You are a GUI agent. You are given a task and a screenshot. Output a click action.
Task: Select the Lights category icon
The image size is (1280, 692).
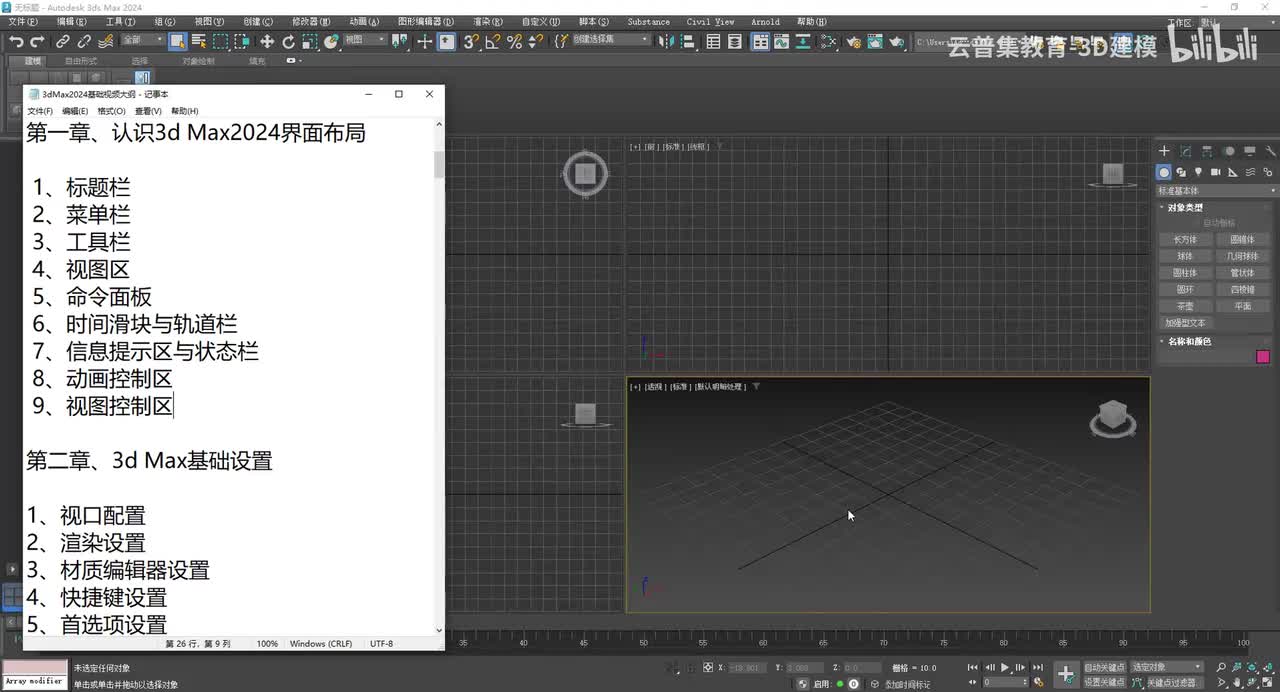[x=1198, y=172]
